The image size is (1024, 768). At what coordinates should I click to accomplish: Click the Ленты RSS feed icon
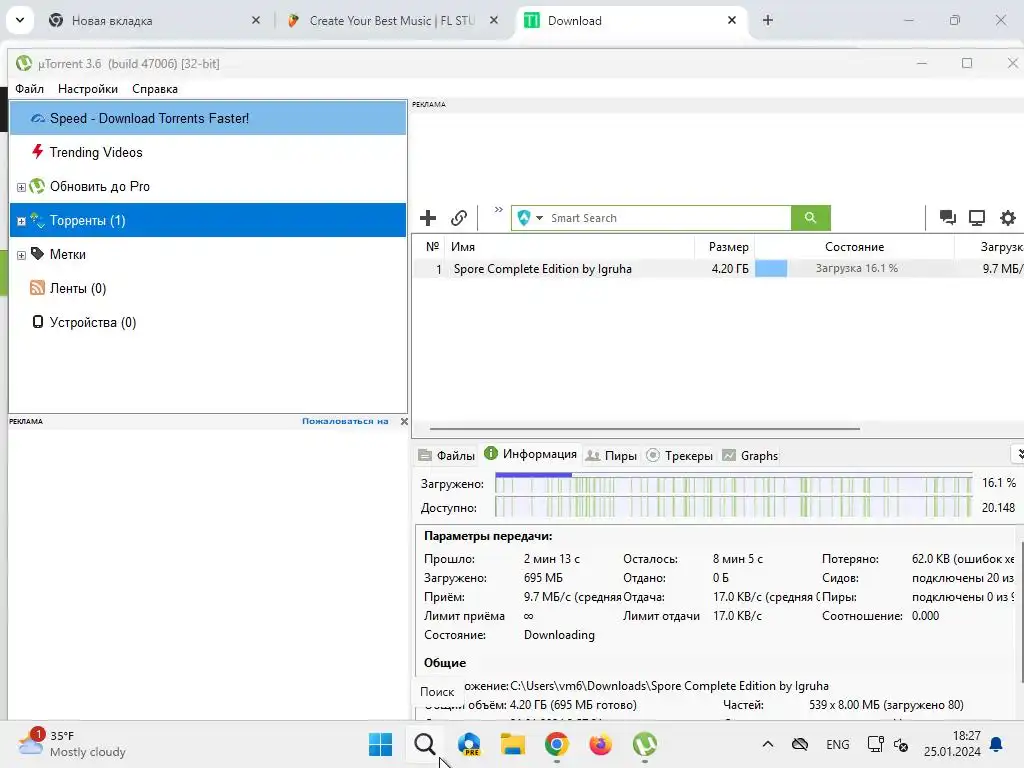tap(37, 287)
